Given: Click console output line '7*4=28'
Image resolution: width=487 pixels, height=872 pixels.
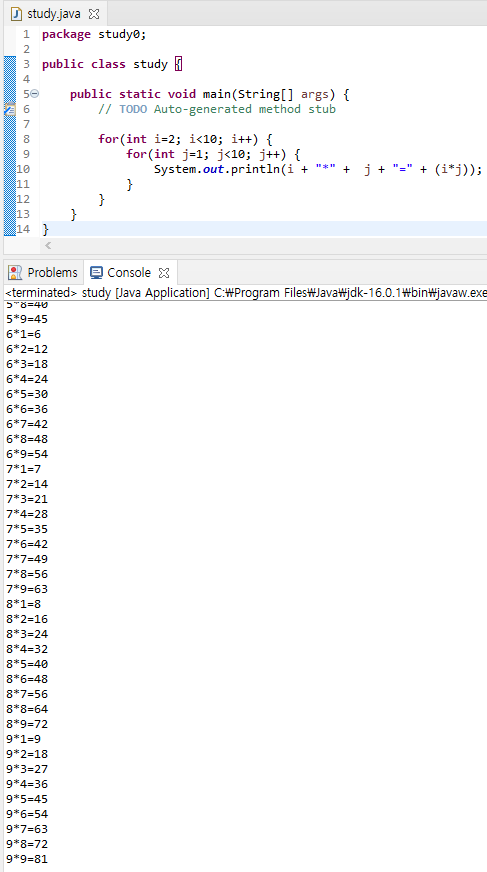Looking at the screenshot, I should (27, 514).
